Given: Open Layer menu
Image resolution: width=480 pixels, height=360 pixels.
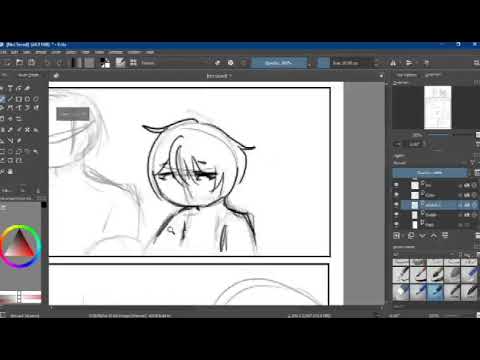Looking at the screenshot, I should tap(55, 52).
